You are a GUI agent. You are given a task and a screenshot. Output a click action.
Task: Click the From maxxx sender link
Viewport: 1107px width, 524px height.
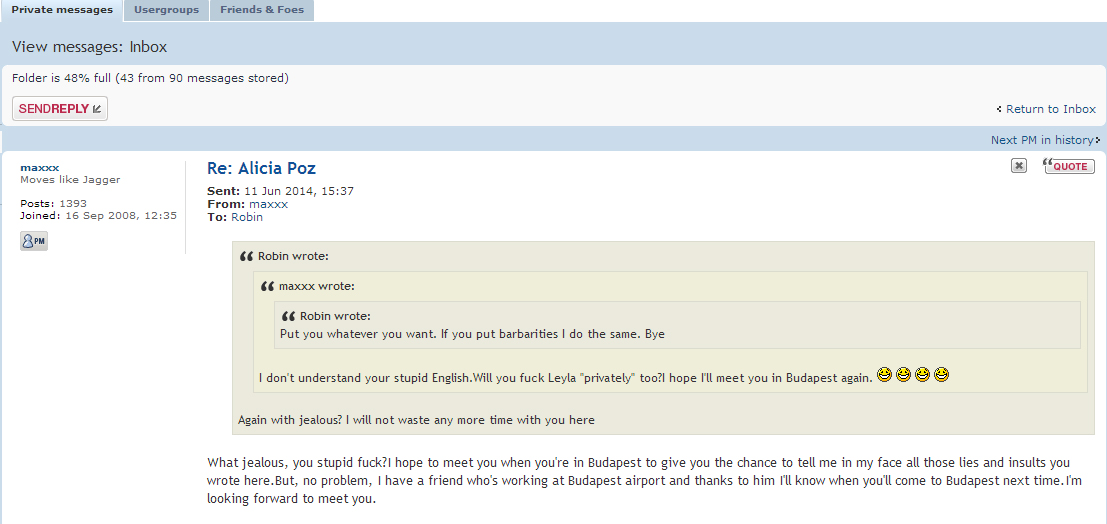(268, 204)
